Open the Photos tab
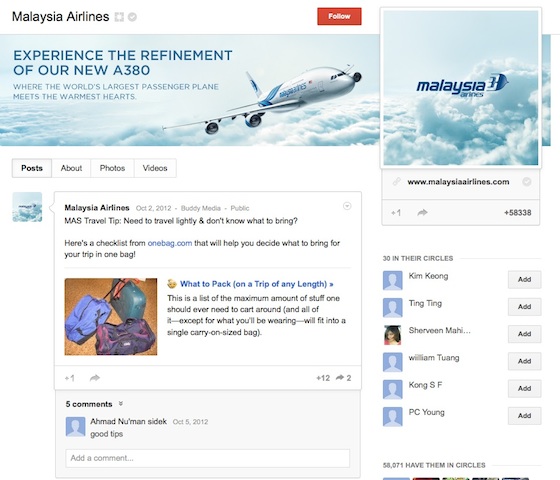This screenshot has height=480, width=560. [112, 168]
